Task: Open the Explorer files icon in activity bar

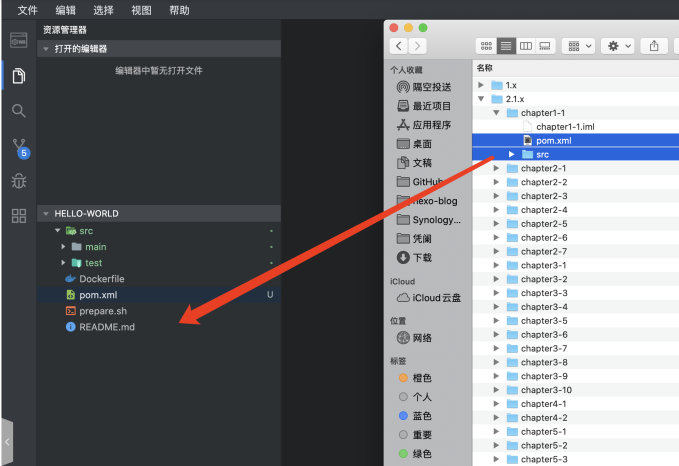Action: click(x=19, y=76)
